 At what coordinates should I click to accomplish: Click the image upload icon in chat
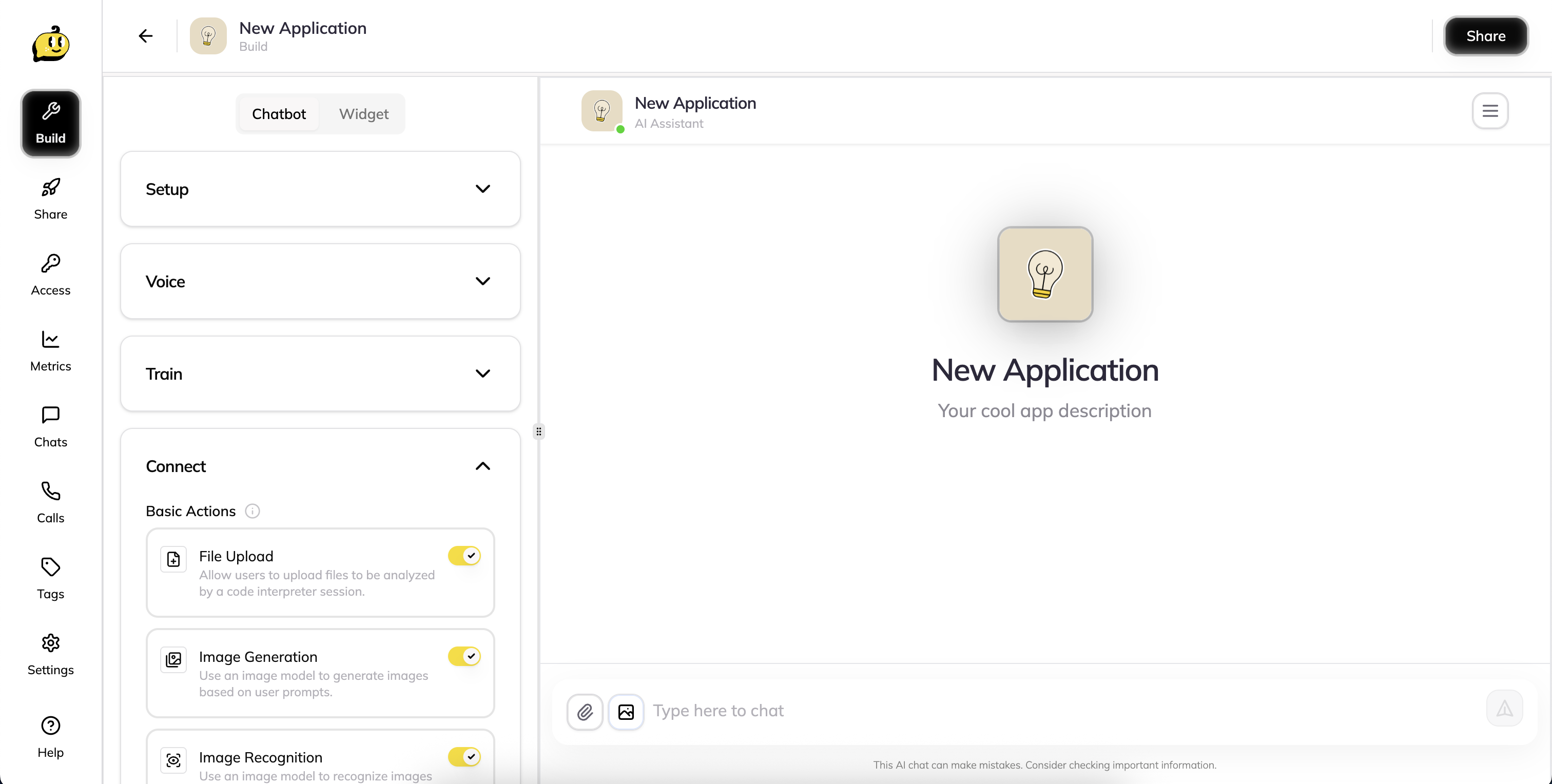pyautogui.click(x=626, y=712)
